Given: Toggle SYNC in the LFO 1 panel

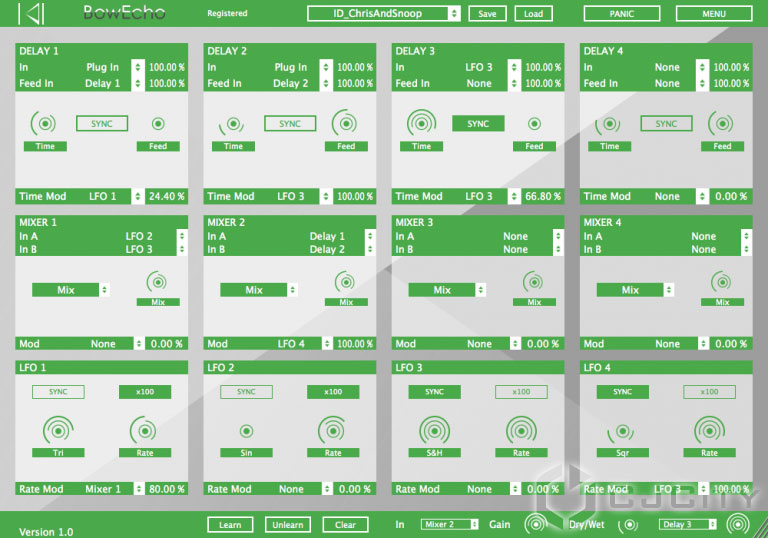Looking at the screenshot, I should [x=57, y=392].
